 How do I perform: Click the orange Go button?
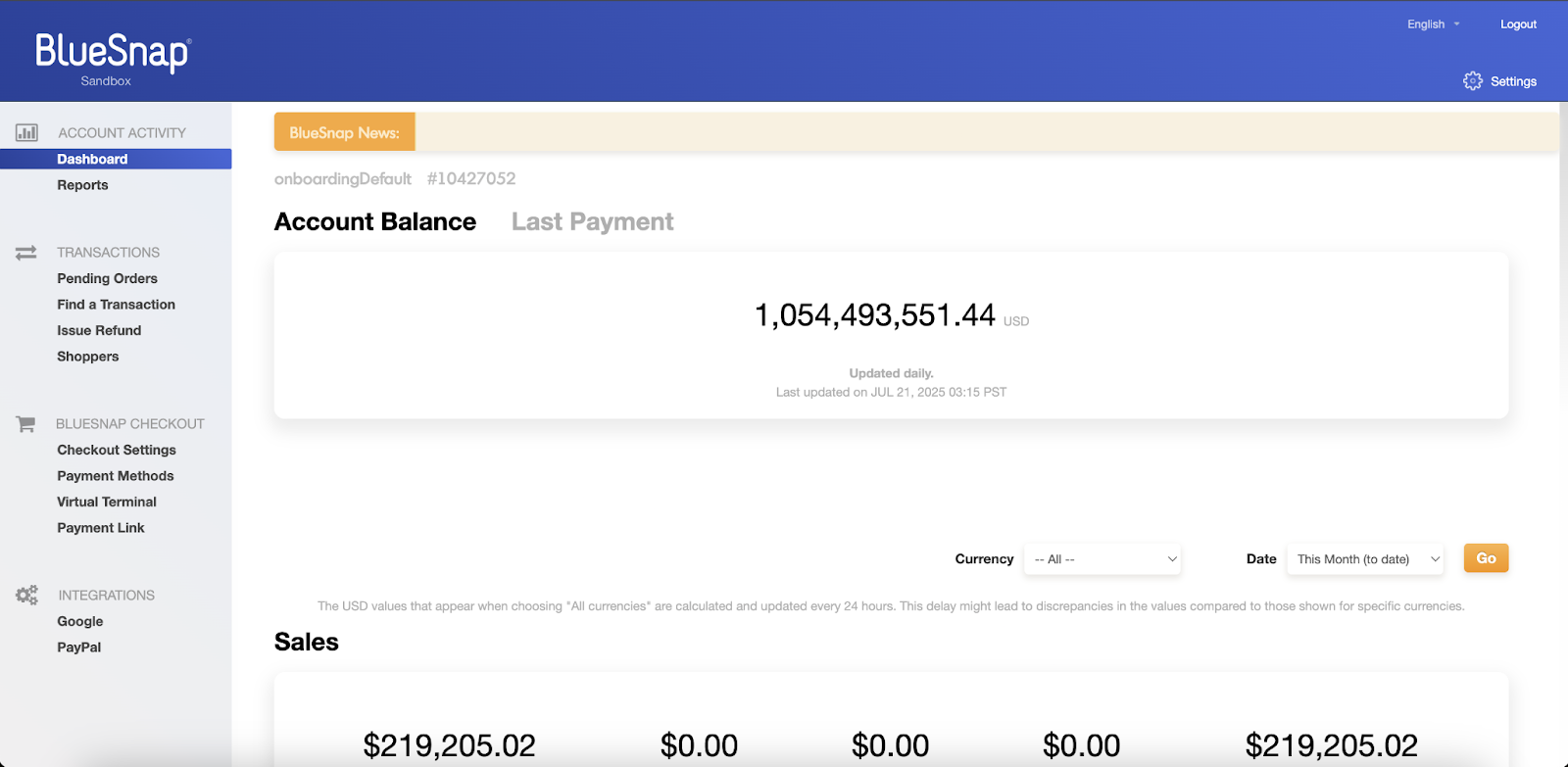(x=1486, y=558)
